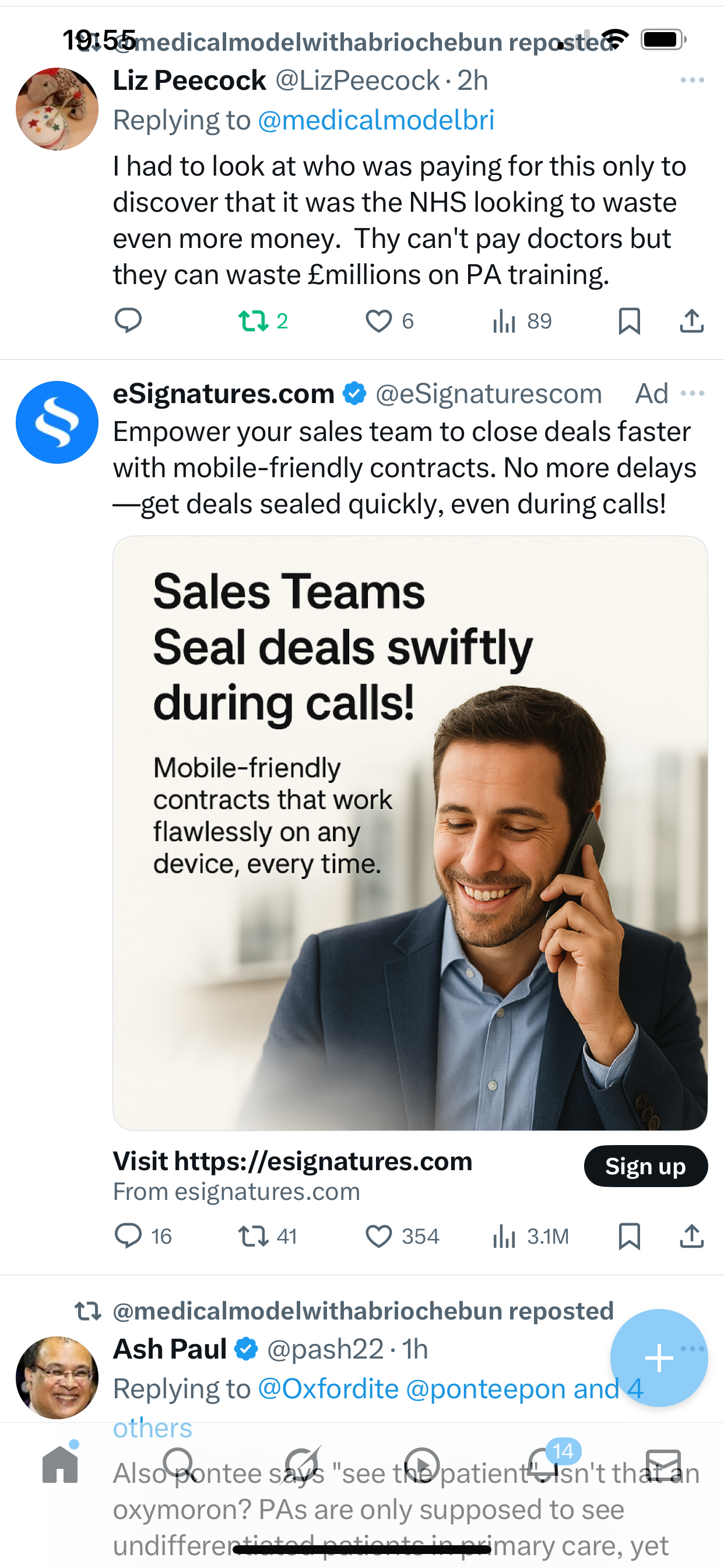The image size is (724, 1568).
Task: Open more options on Ash Paul's tweet
Action: pos(693,1348)
